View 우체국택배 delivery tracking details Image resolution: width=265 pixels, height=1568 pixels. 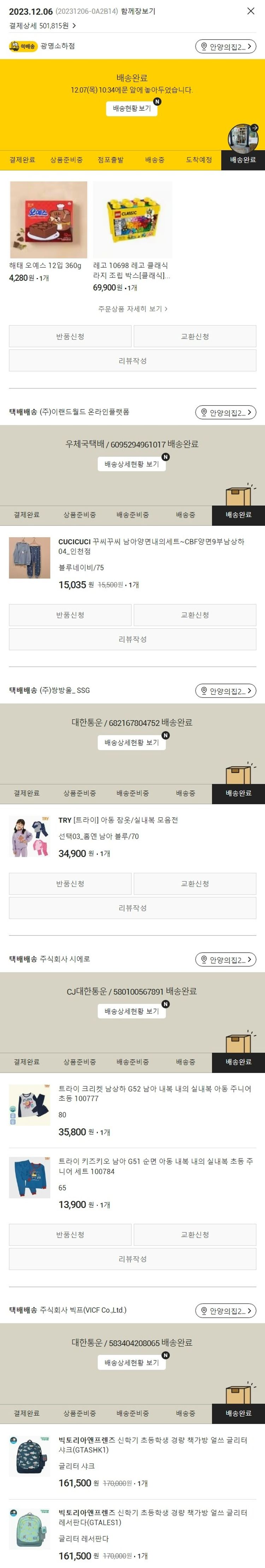point(132,464)
